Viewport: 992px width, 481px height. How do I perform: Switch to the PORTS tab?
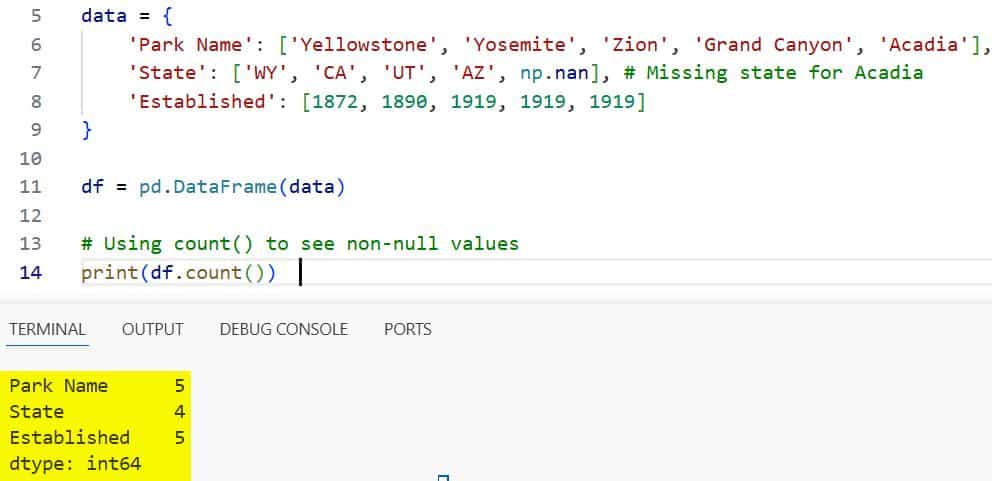click(x=407, y=329)
